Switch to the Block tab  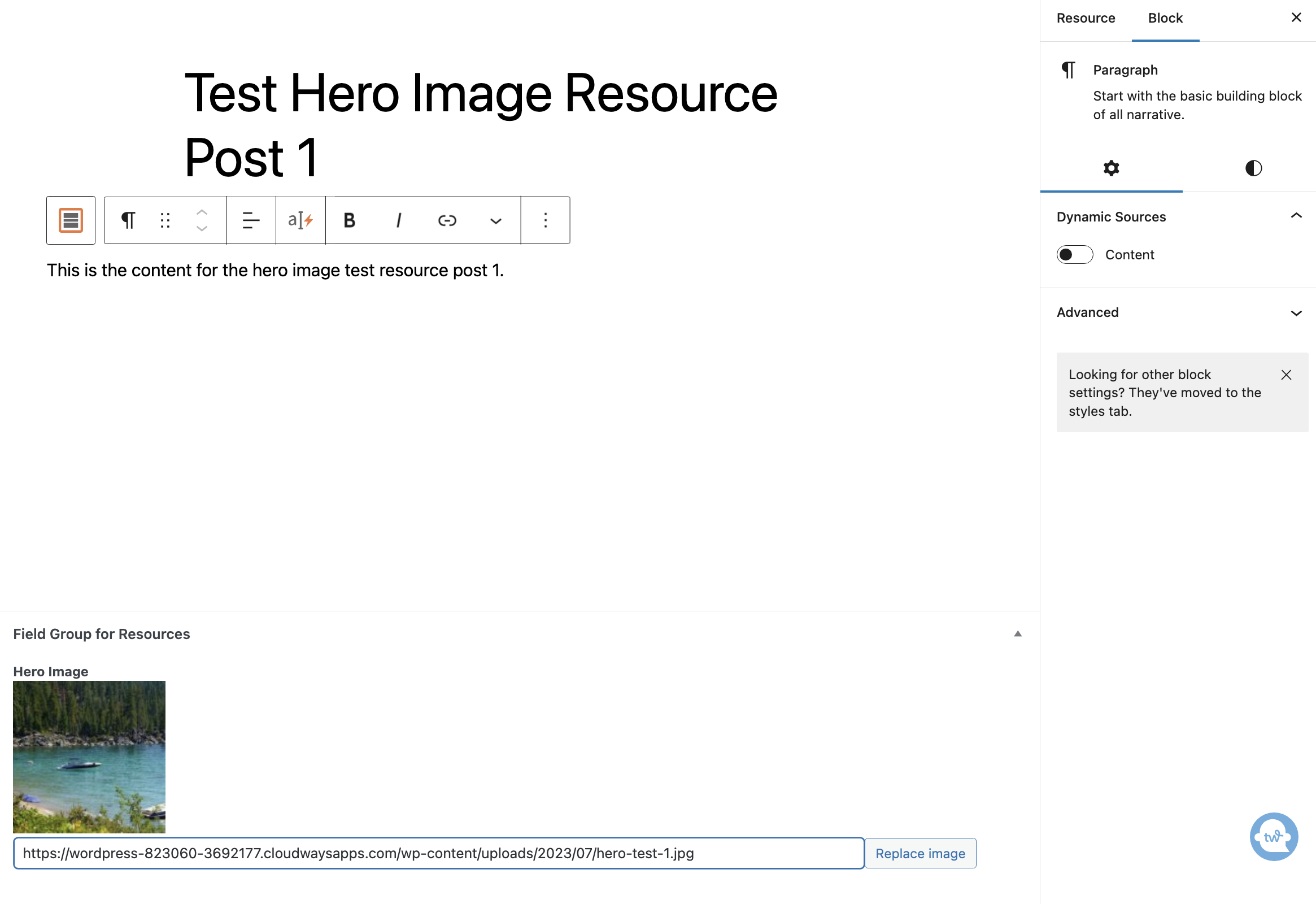(x=1165, y=18)
